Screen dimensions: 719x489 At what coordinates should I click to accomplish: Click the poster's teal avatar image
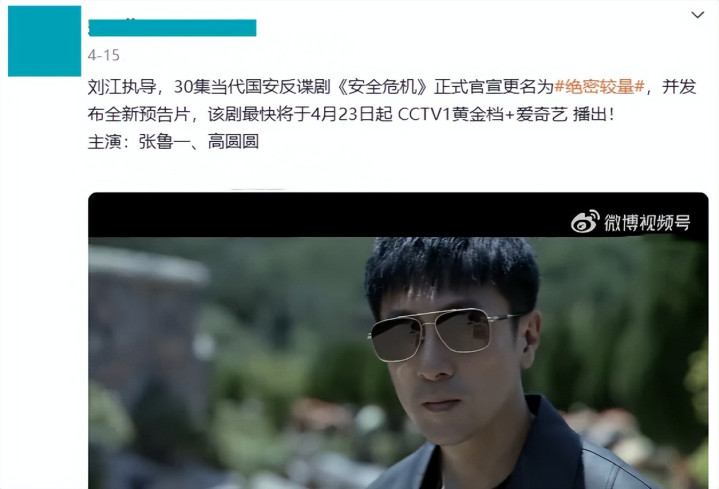[44, 41]
